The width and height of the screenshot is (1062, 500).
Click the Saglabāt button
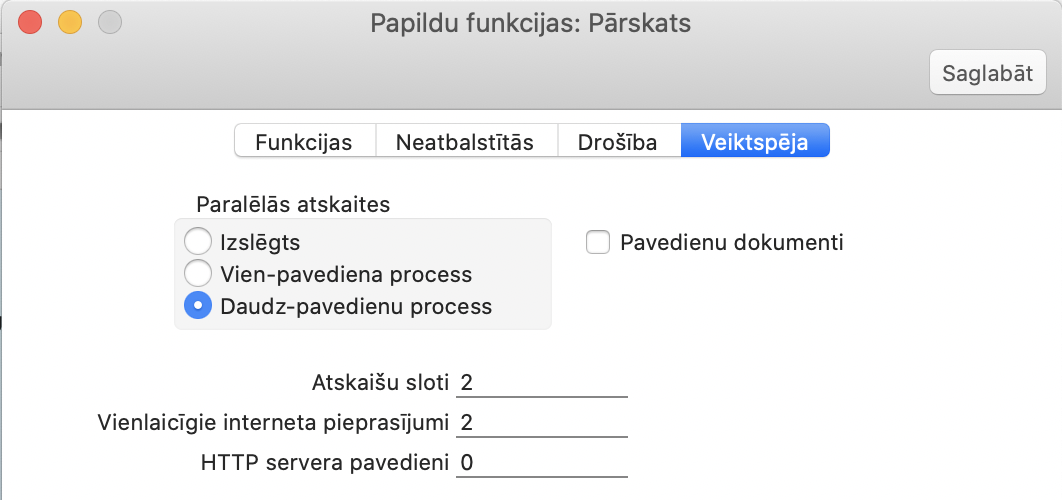coord(988,73)
